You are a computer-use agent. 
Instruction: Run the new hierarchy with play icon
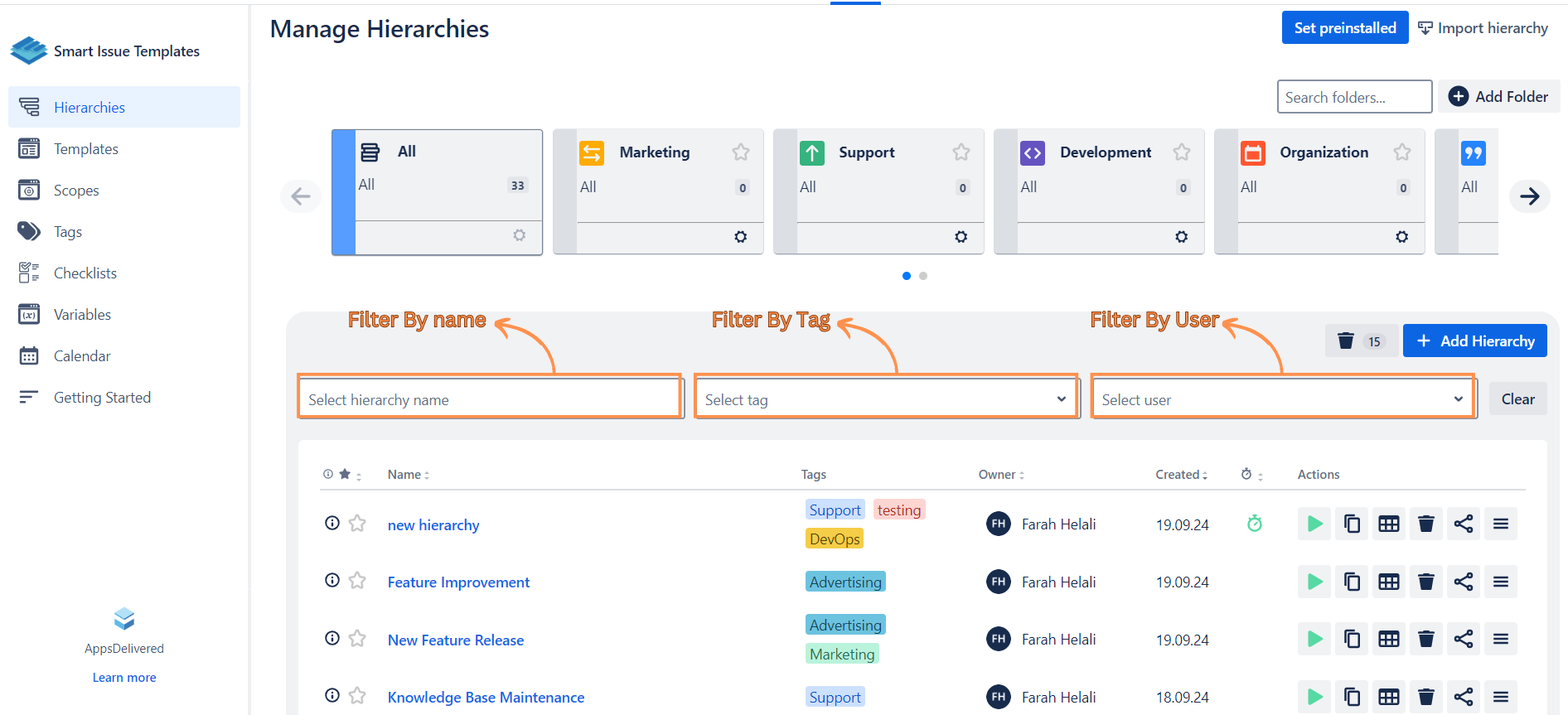1314,524
